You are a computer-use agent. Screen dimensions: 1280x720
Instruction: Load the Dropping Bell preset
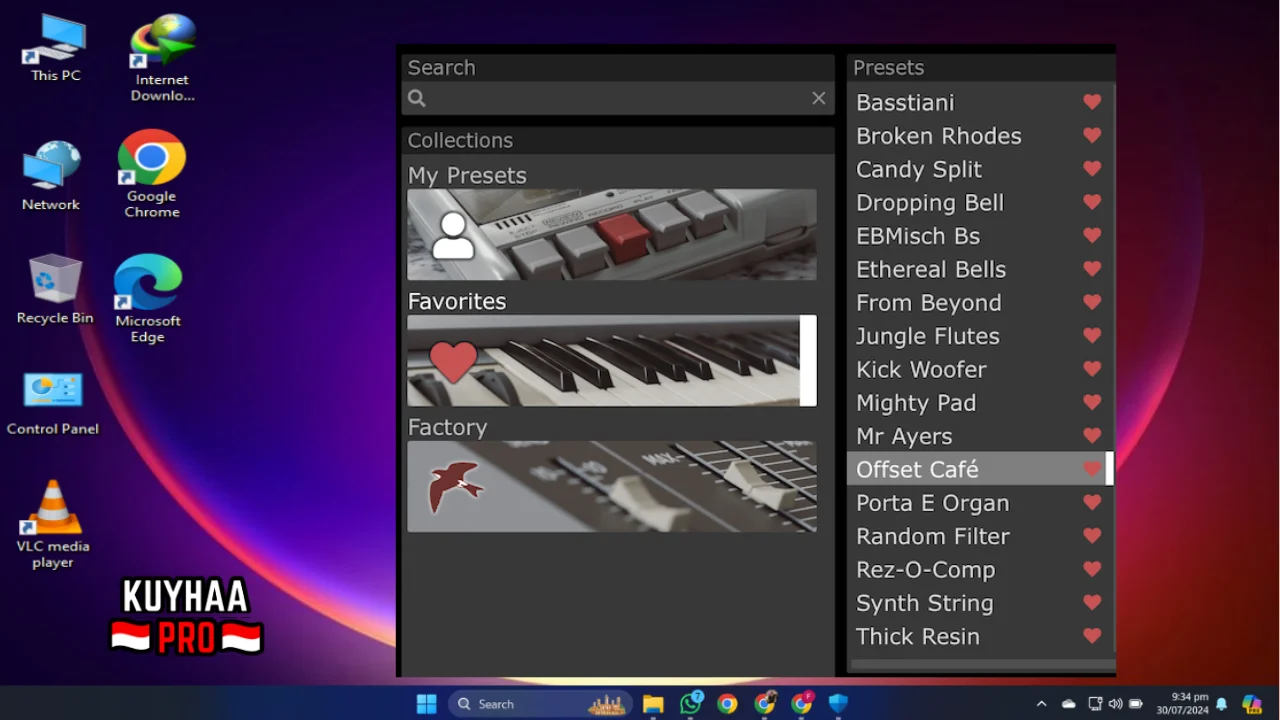click(x=930, y=202)
